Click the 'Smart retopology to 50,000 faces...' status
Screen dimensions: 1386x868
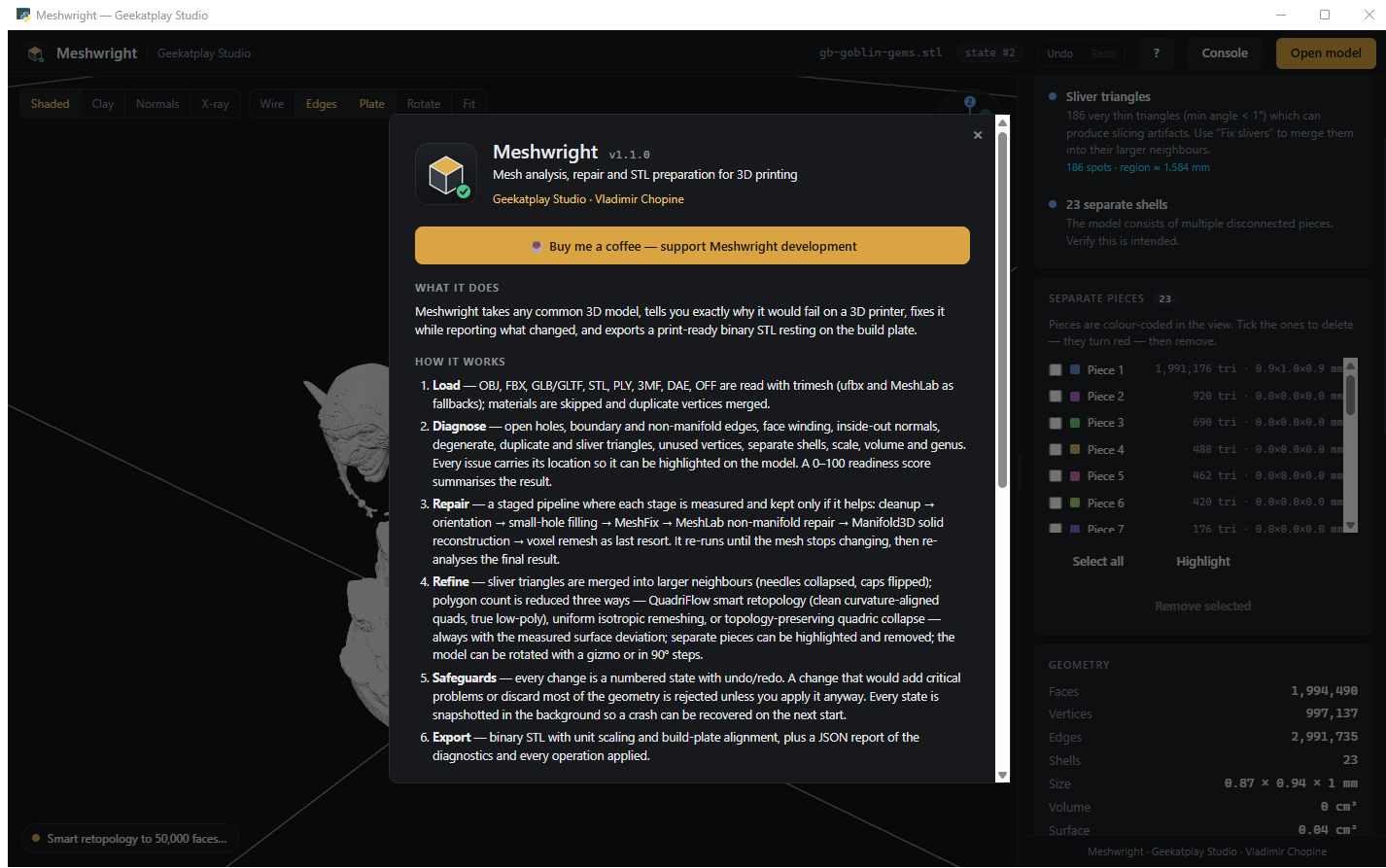click(129, 839)
